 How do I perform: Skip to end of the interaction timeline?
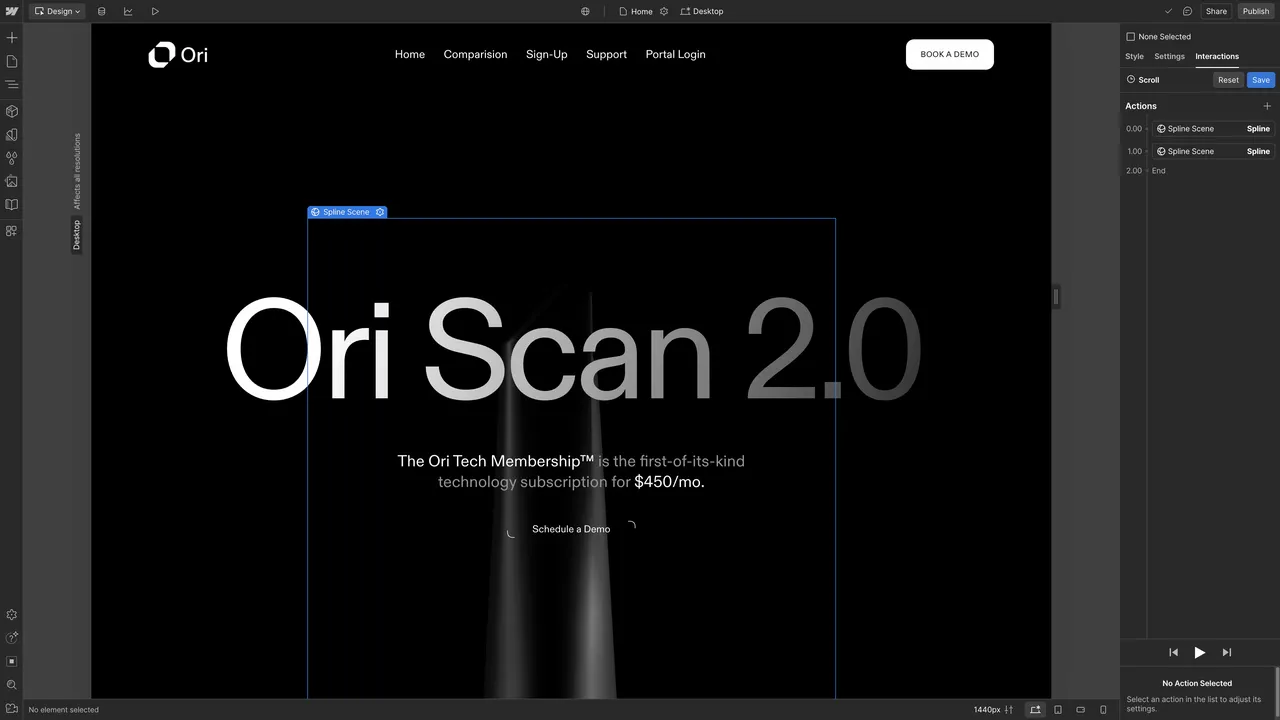1227,652
